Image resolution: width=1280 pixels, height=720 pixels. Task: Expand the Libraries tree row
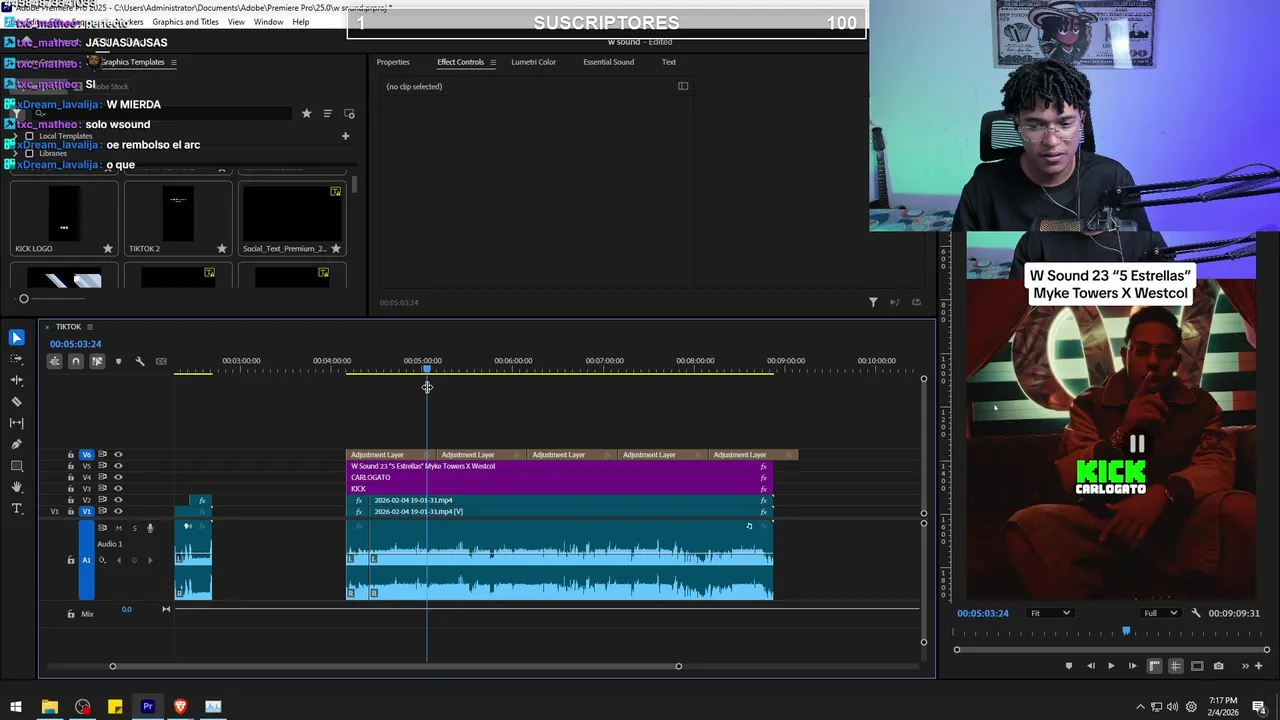click(x=15, y=153)
